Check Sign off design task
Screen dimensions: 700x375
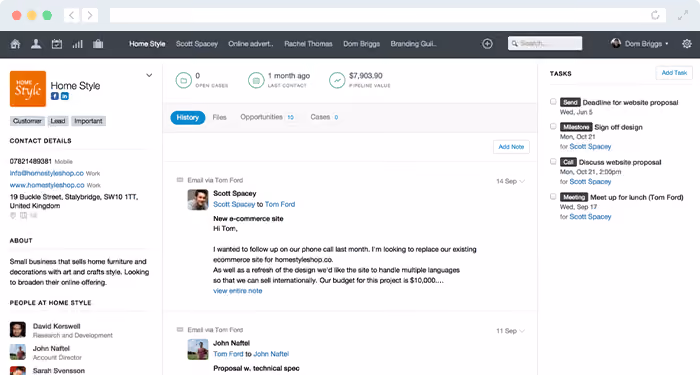coord(553,126)
